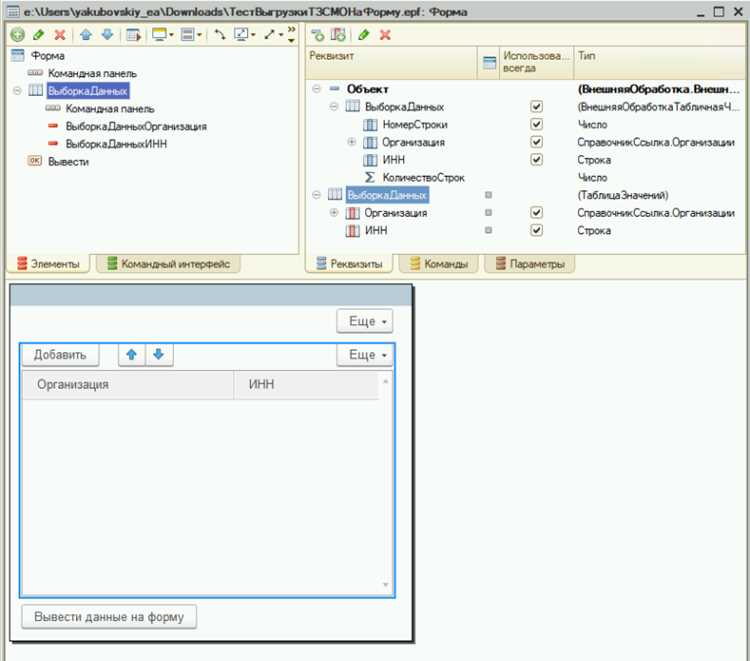Click the Добавить button in the preview
The height and width of the screenshot is (661, 750).
click(60, 355)
